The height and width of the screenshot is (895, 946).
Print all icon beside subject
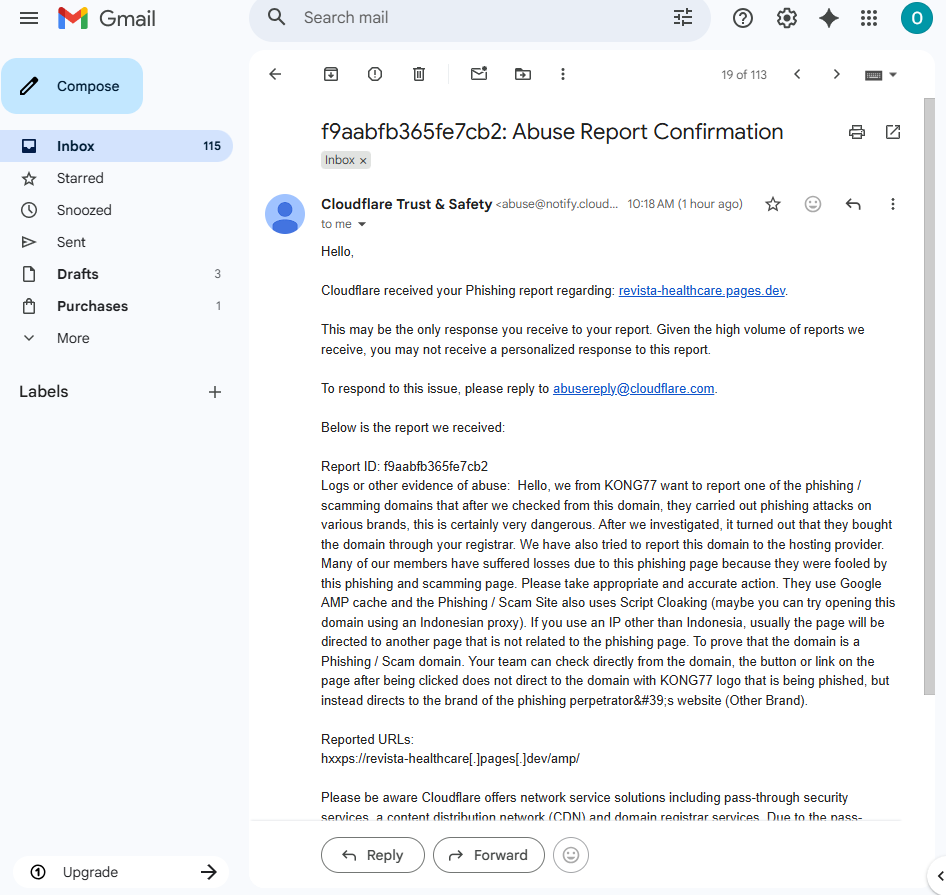pos(857,132)
